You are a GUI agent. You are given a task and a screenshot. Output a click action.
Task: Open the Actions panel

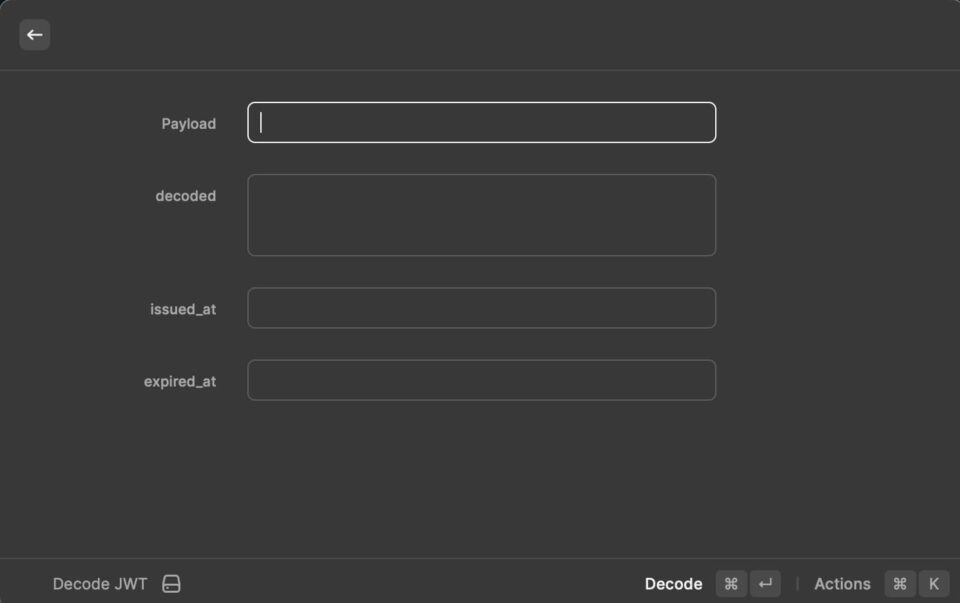841,583
